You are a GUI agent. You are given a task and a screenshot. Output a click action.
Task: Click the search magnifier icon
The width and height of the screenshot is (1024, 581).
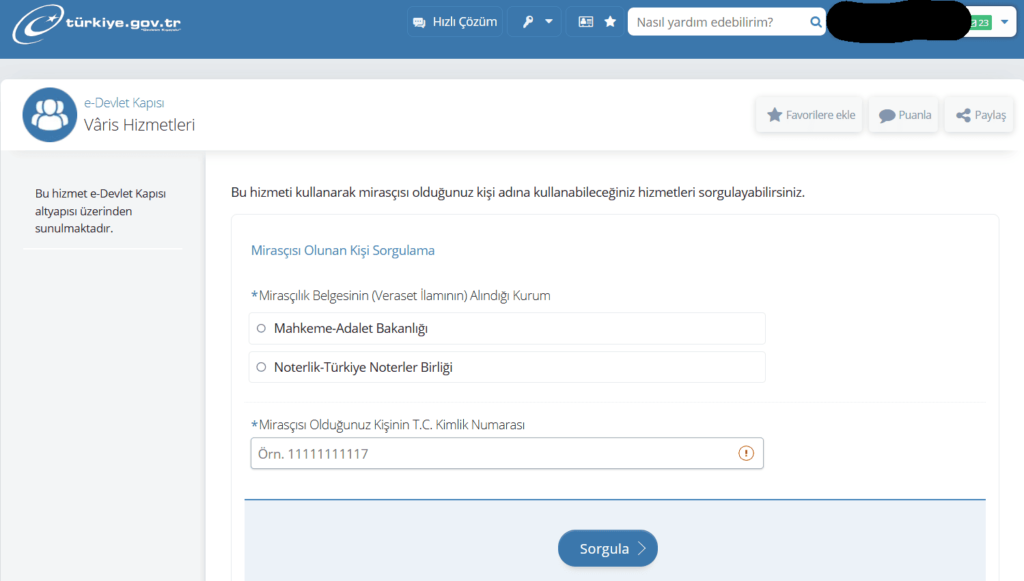coord(815,20)
